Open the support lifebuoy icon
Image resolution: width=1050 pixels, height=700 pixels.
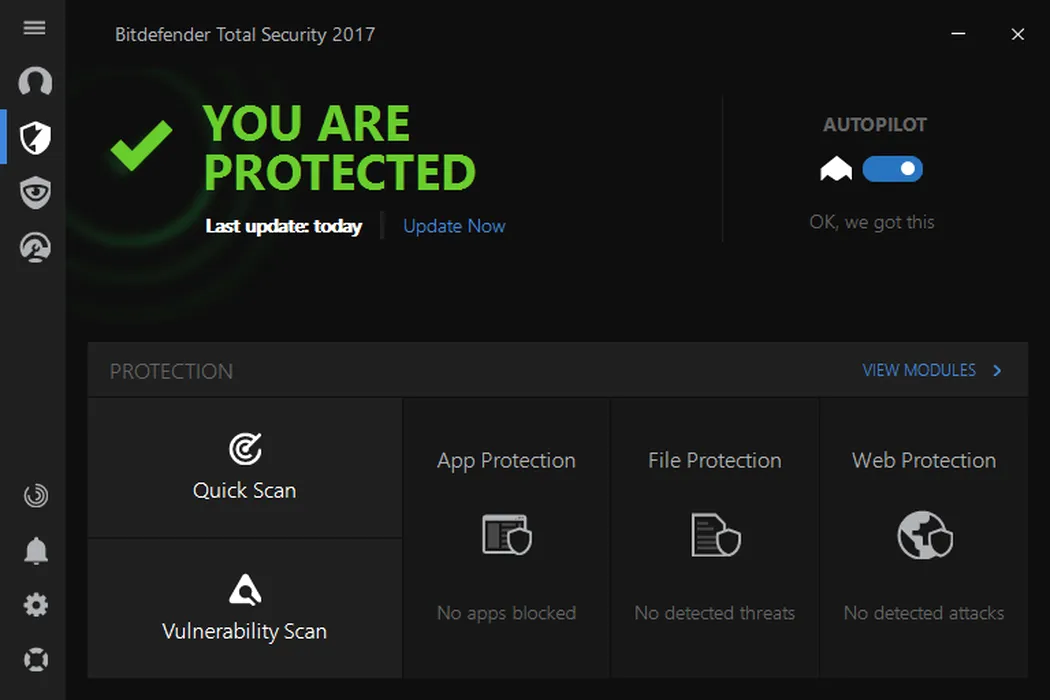pyautogui.click(x=35, y=660)
